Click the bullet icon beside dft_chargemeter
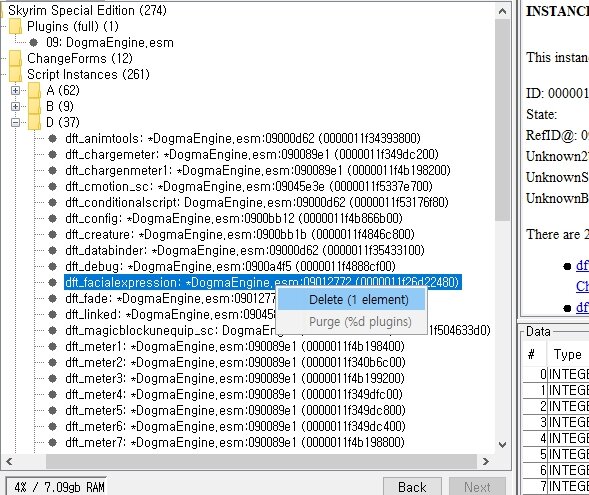Image resolution: width=589 pixels, height=495 pixels. [x=53, y=154]
